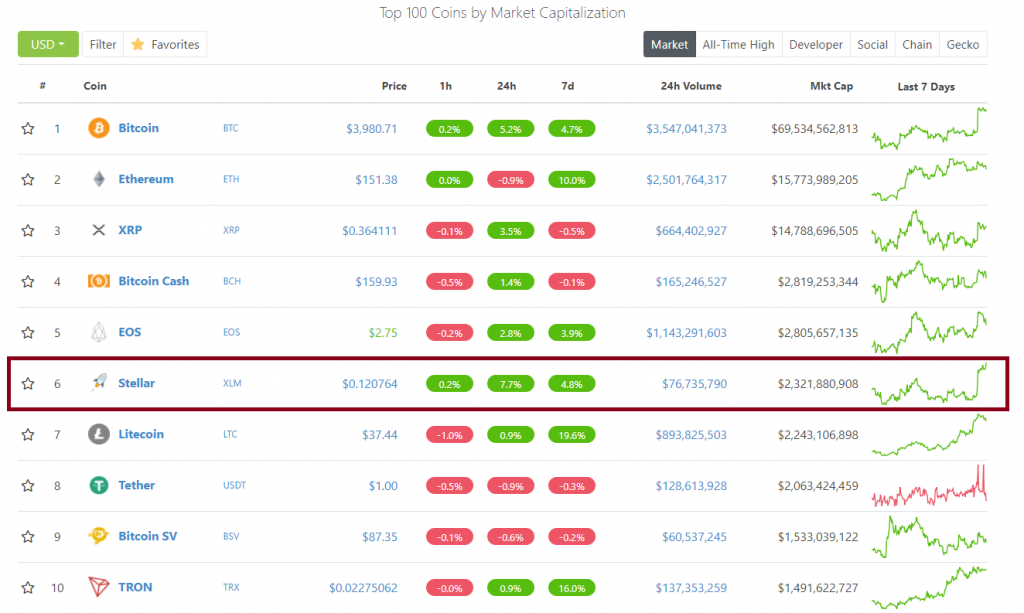1024x613 pixels.
Task: Toggle favorite star for EOS
Action: pos(28,332)
